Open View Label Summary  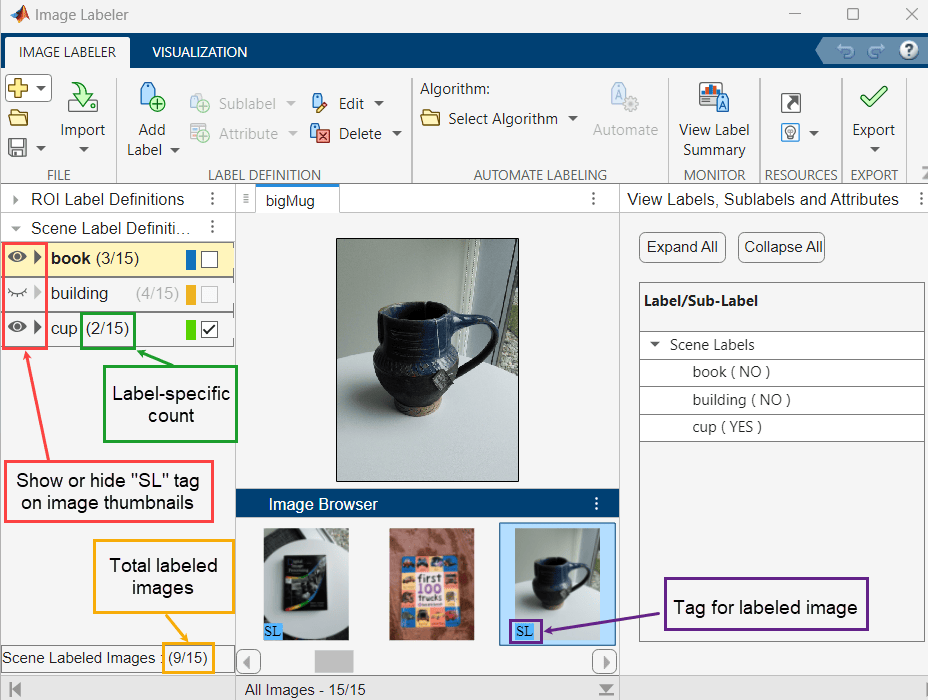tap(714, 118)
